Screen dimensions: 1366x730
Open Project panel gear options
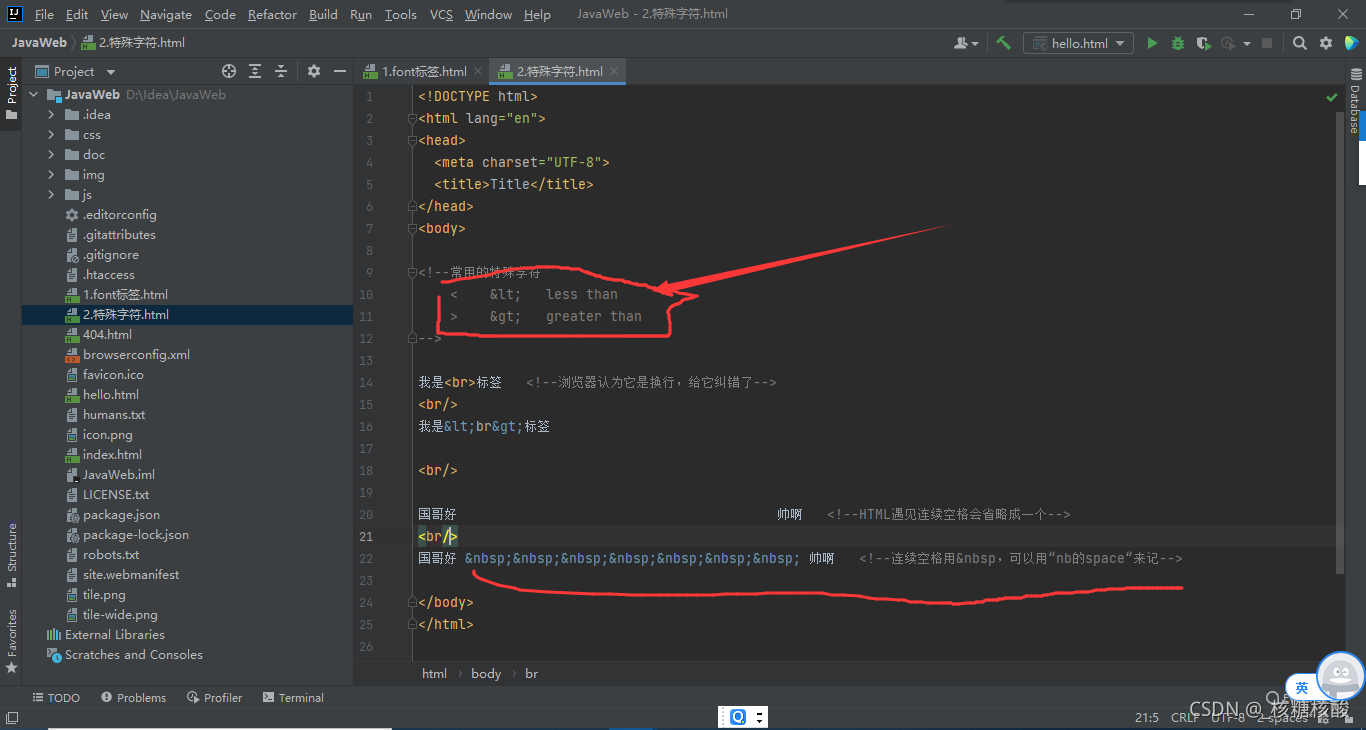pyautogui.click(x=314, y=71)
